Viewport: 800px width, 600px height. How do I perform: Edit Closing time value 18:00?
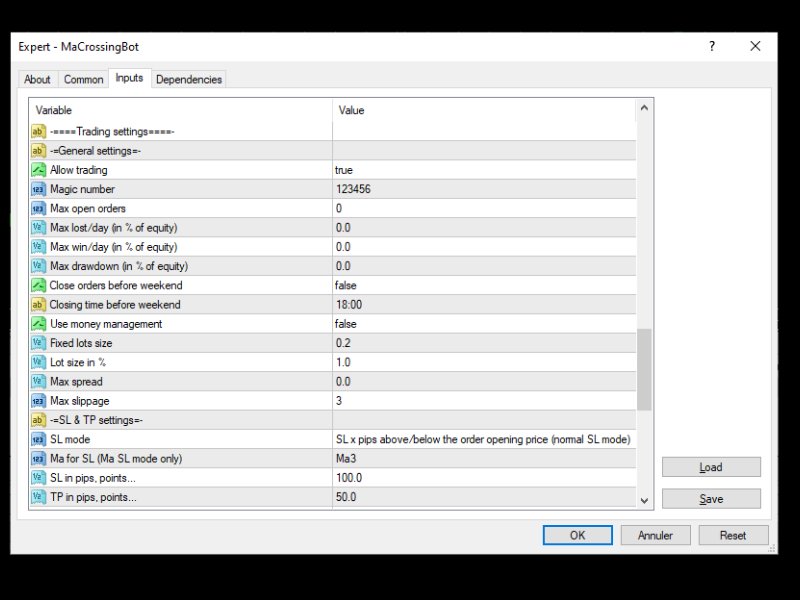click(x=484, y=305)
